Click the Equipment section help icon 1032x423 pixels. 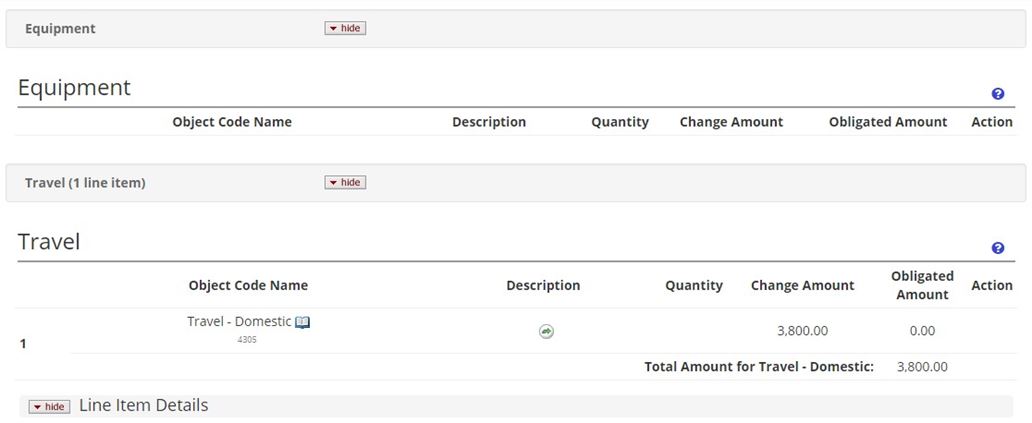(997, 94)
